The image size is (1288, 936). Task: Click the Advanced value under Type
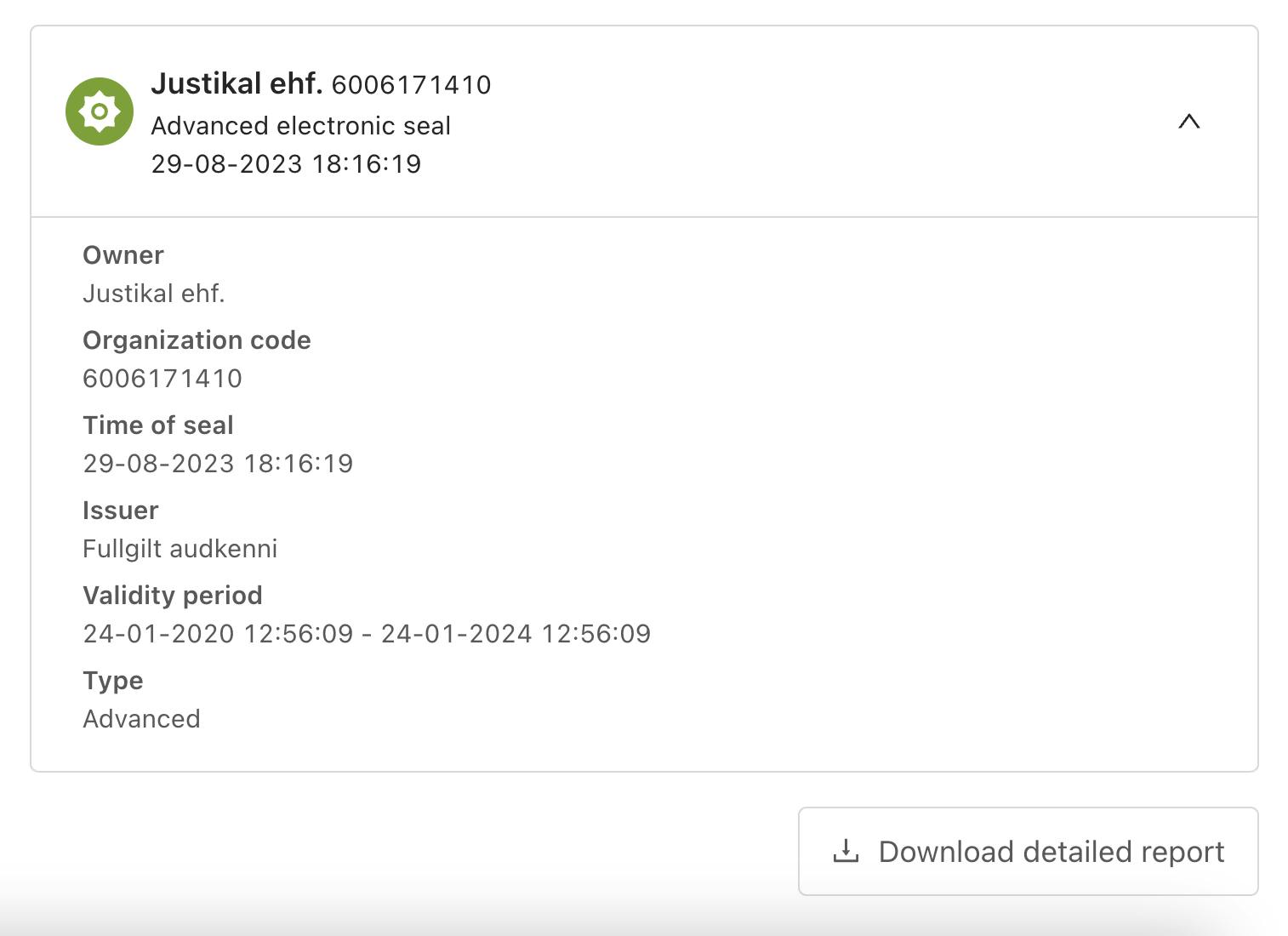coord(142,719)
